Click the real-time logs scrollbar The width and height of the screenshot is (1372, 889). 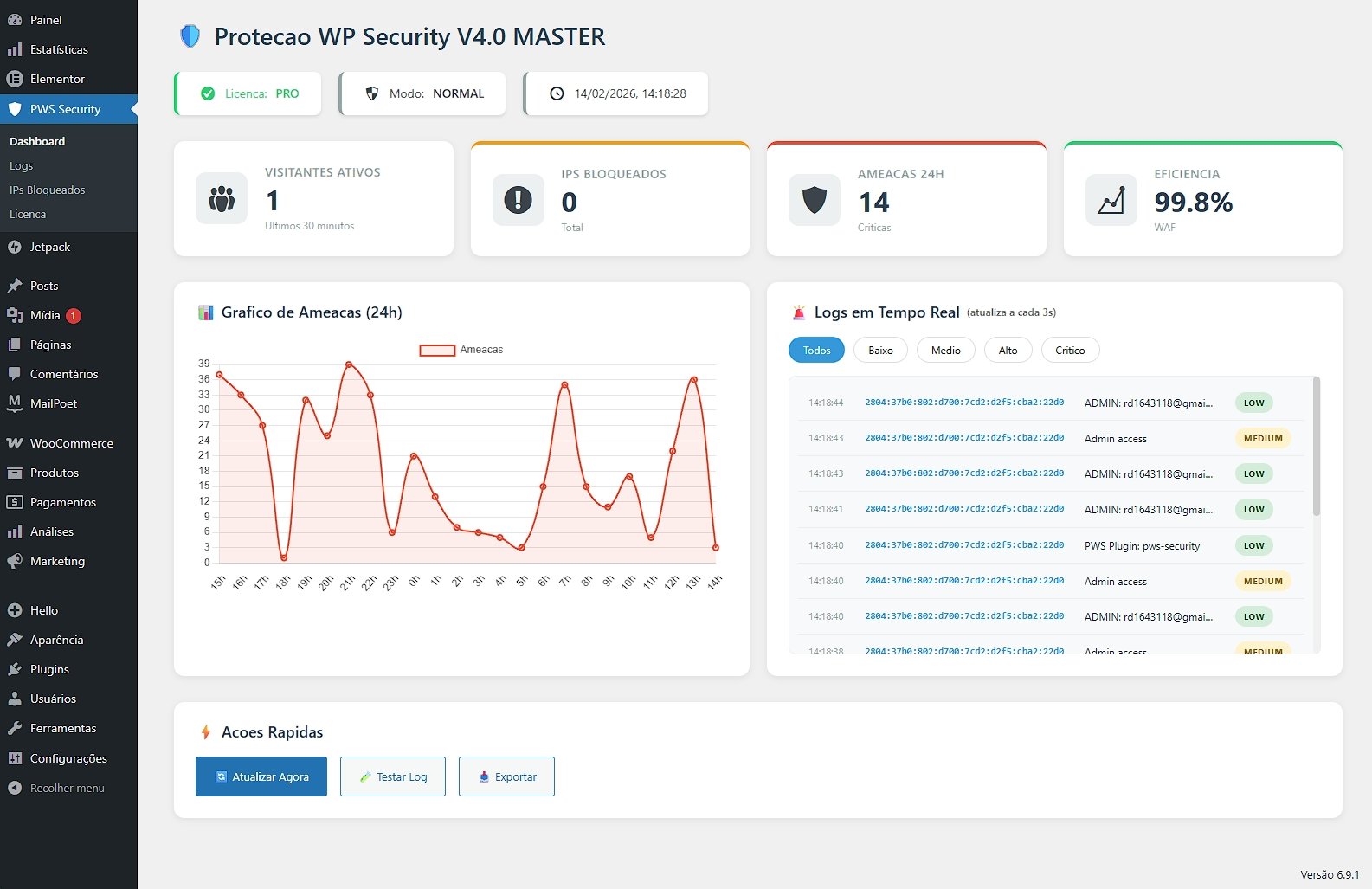1316,447
